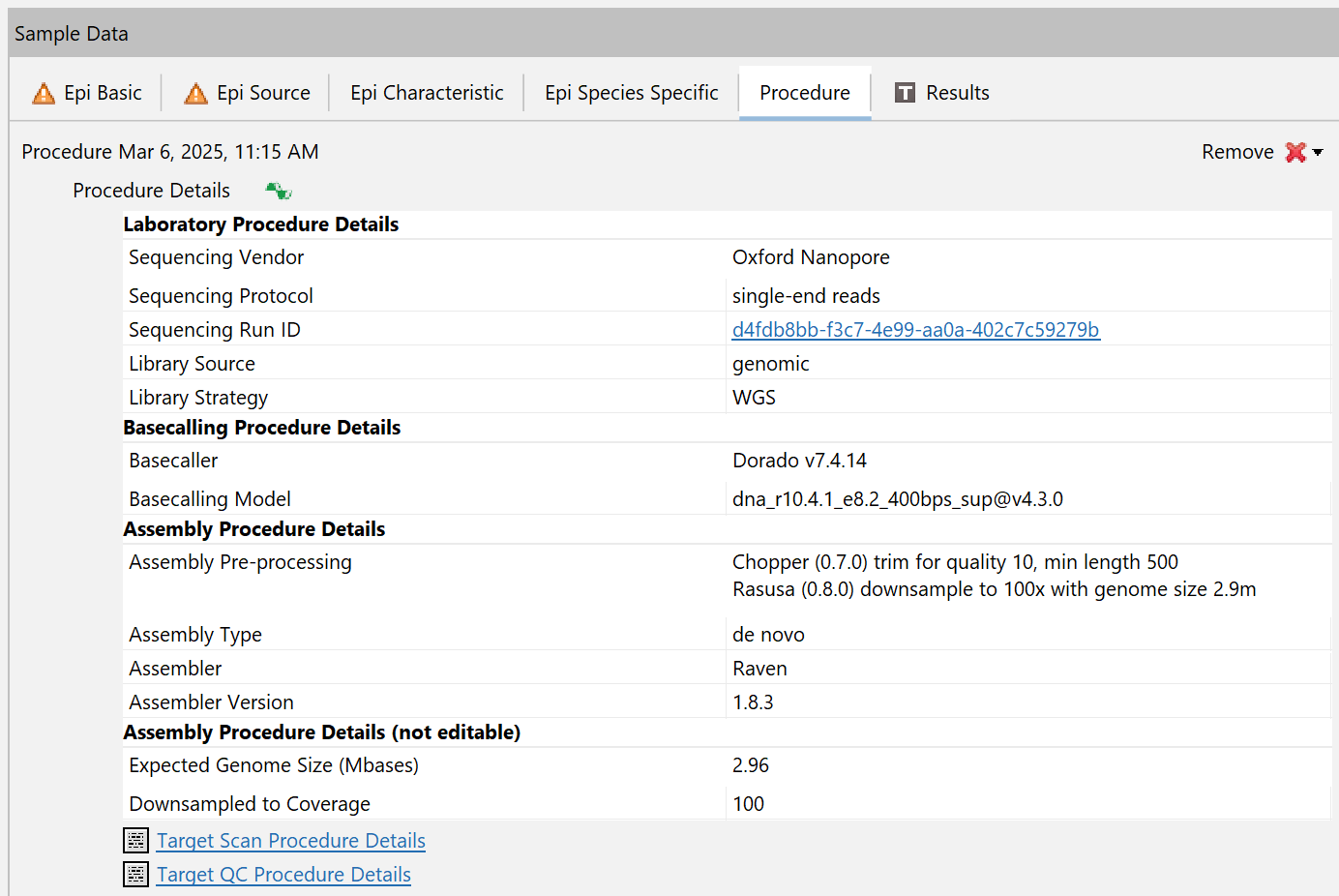This screenshot has width=1339, height=896.
Task: Open the Sequencing Run ID hyperlink
Action: click(x=915, y=330)
